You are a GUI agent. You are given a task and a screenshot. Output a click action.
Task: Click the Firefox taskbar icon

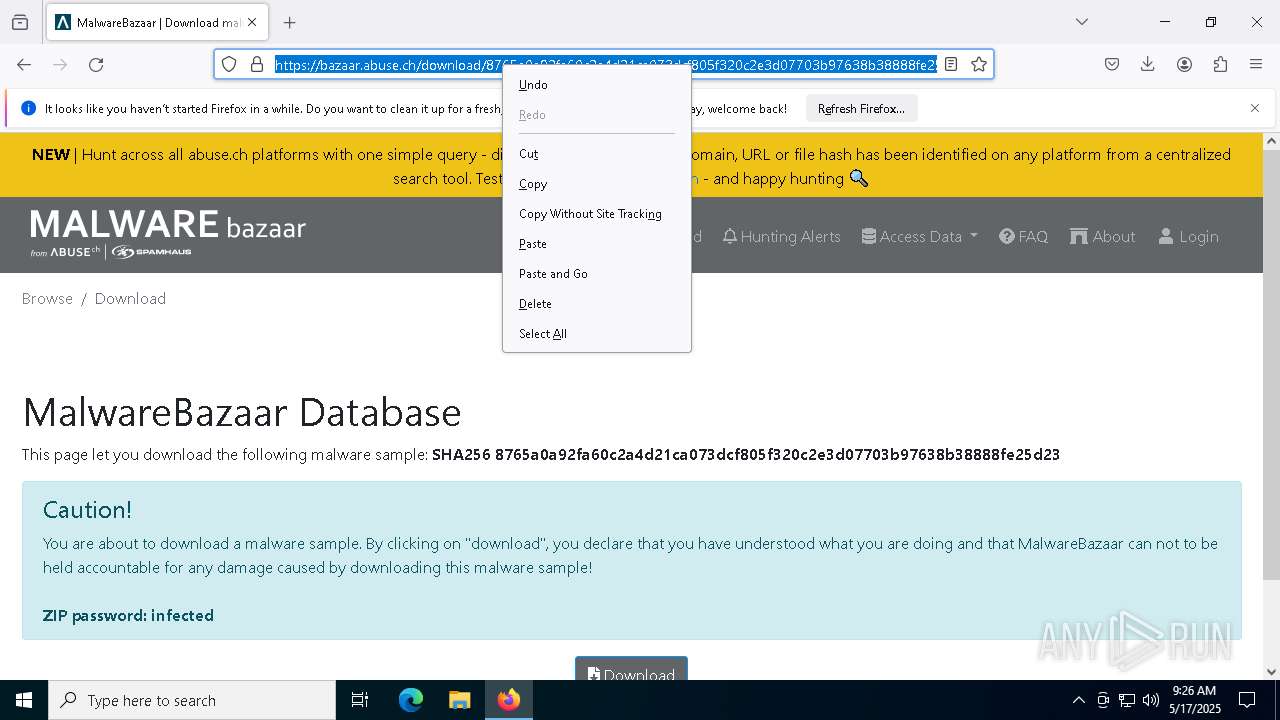[509, 700]
